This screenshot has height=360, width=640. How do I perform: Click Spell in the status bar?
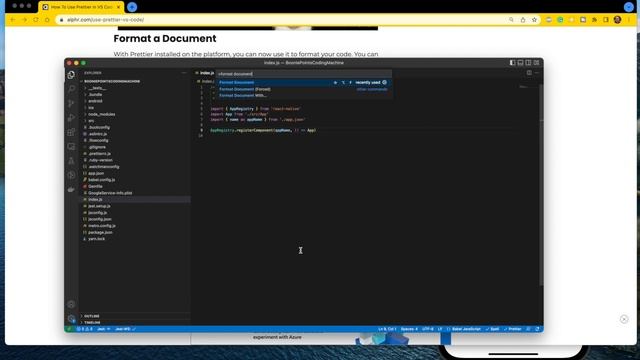click(492, 329)
